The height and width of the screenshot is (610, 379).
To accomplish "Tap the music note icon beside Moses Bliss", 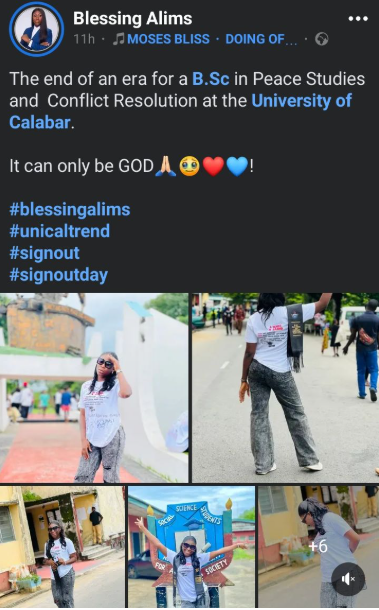I will pos(118,39).
